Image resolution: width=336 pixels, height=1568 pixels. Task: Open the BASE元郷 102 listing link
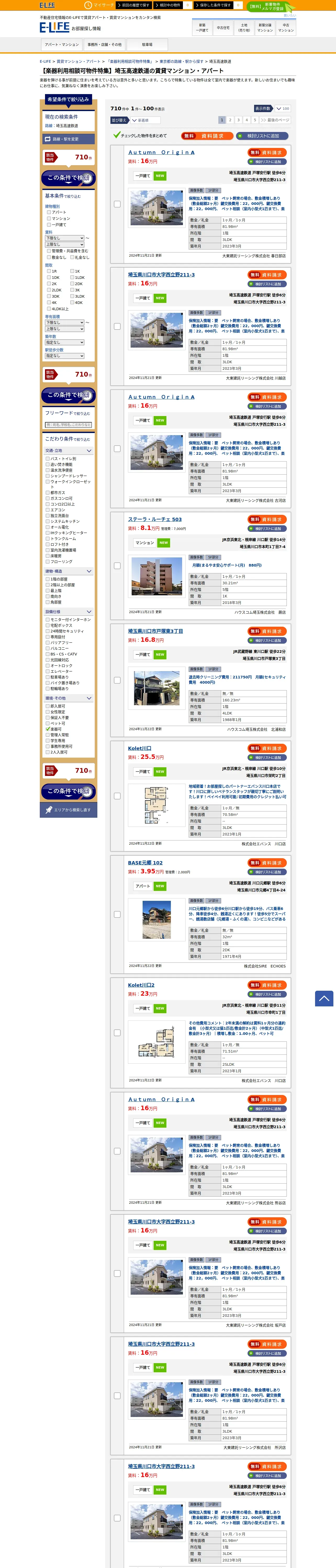[145, 862]
